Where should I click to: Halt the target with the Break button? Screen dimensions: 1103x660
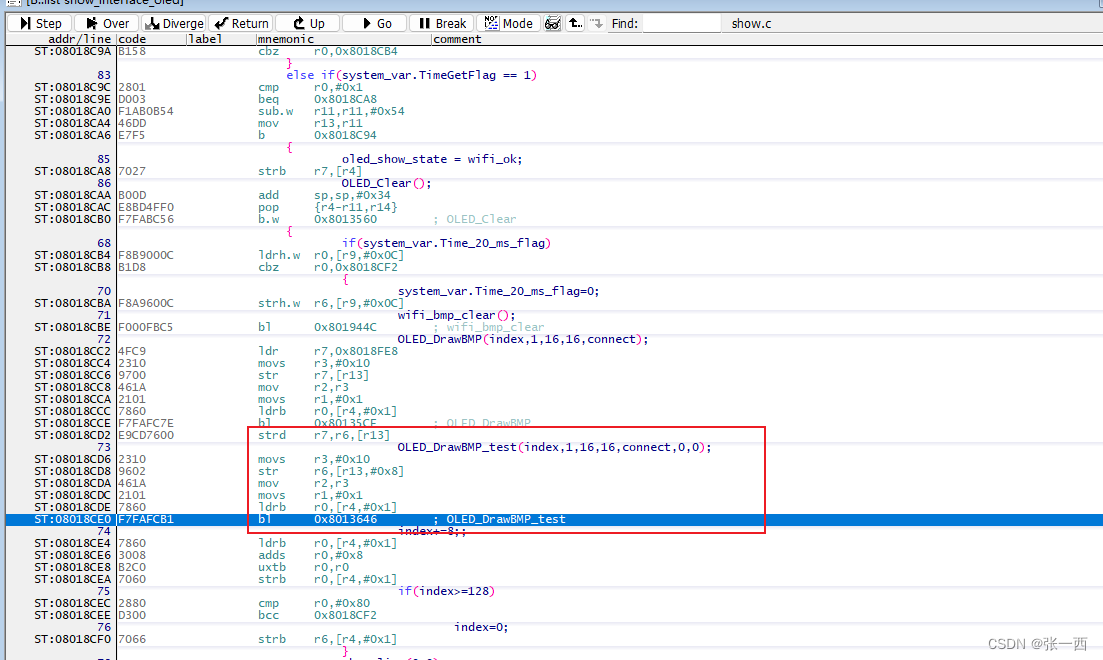442,23
